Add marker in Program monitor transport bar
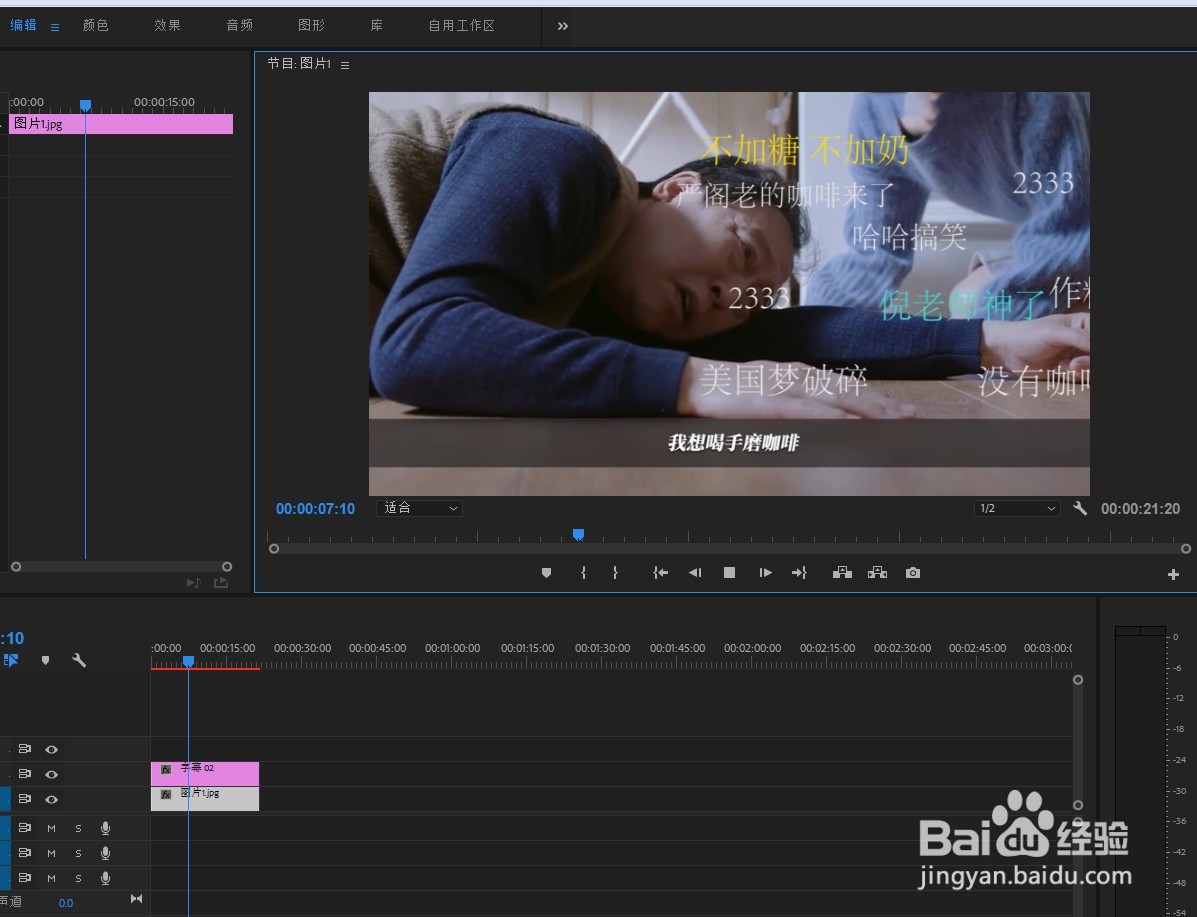This screenshot has height=917, width=1197. click(x=546, y=573)
